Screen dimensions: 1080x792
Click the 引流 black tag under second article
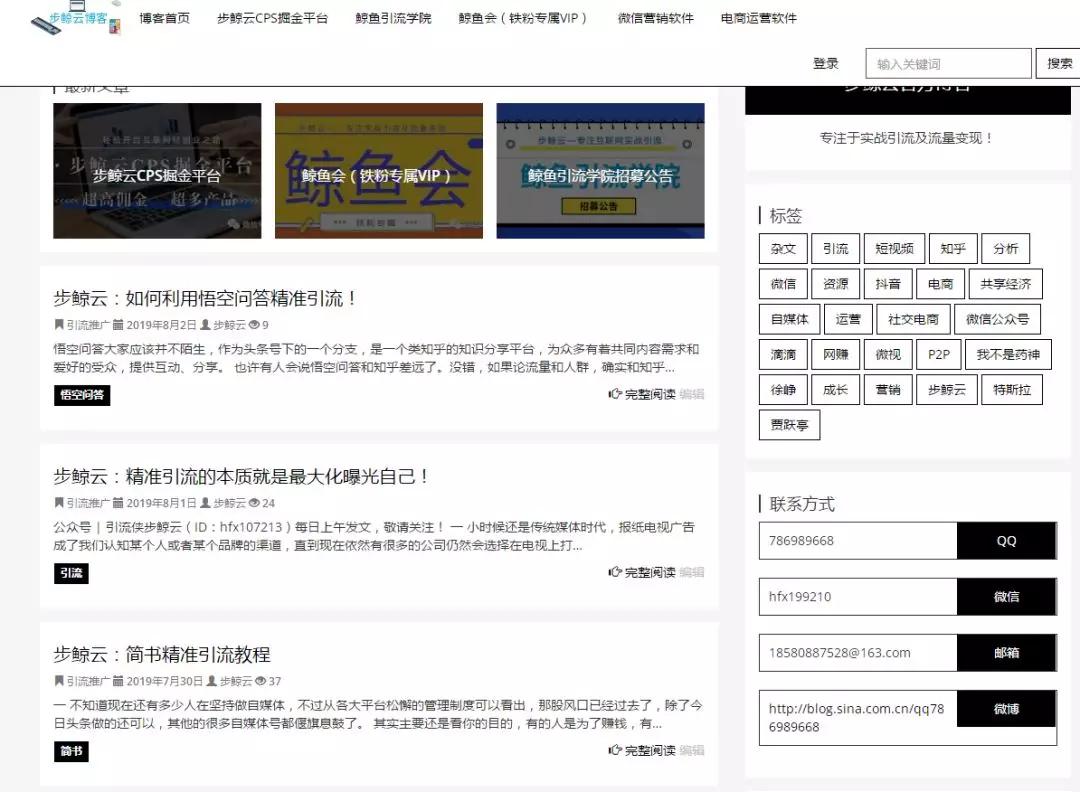pos(71,573)
